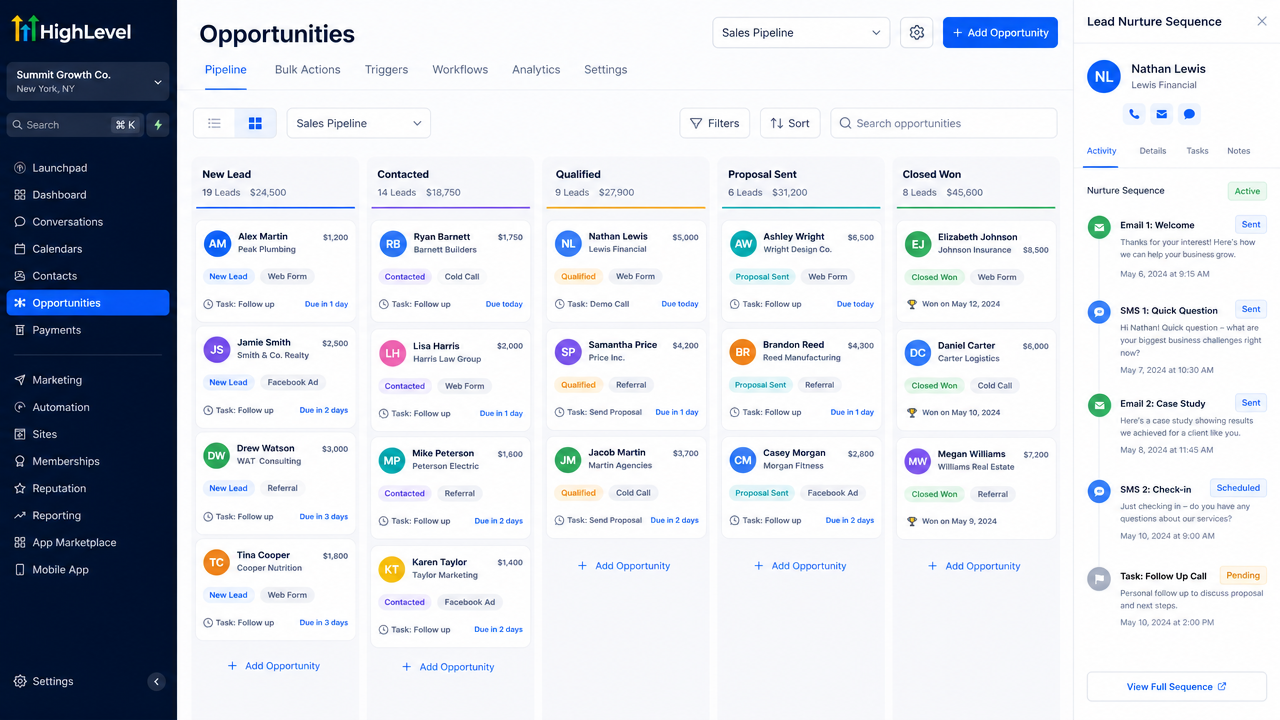This screenshot has height=720, width=1280.
Task: Switch to the Bulk Actions tab
Action: pos(308,70)
